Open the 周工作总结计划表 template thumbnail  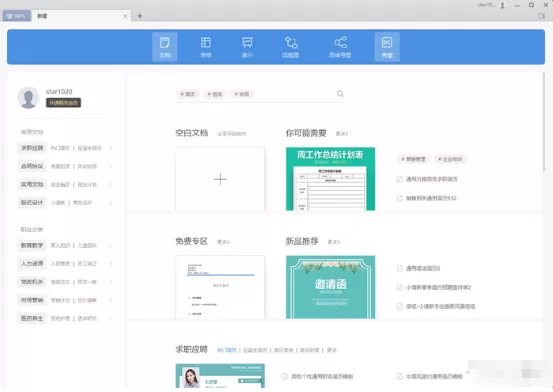[x=330, y=179]
